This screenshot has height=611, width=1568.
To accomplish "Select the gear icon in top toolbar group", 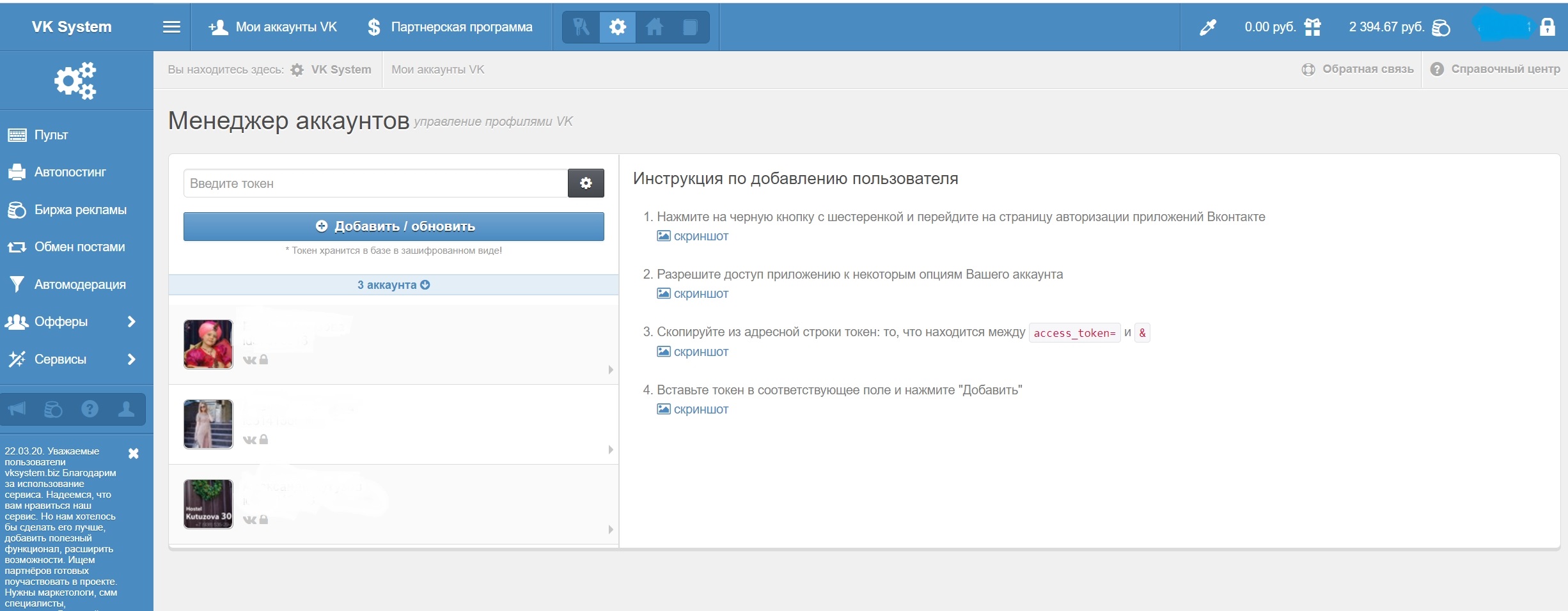I will pyautogui.click(x=617, y=27).
